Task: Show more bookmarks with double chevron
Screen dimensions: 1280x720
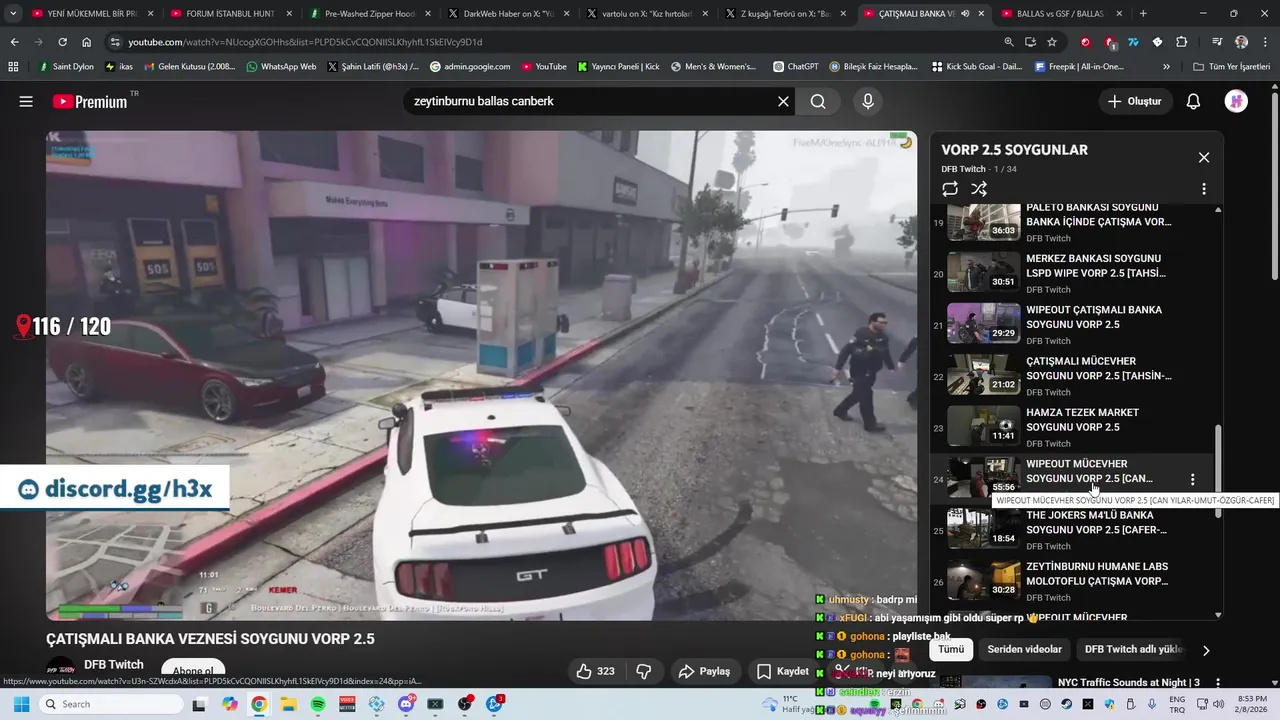Action: point(1166,66)
